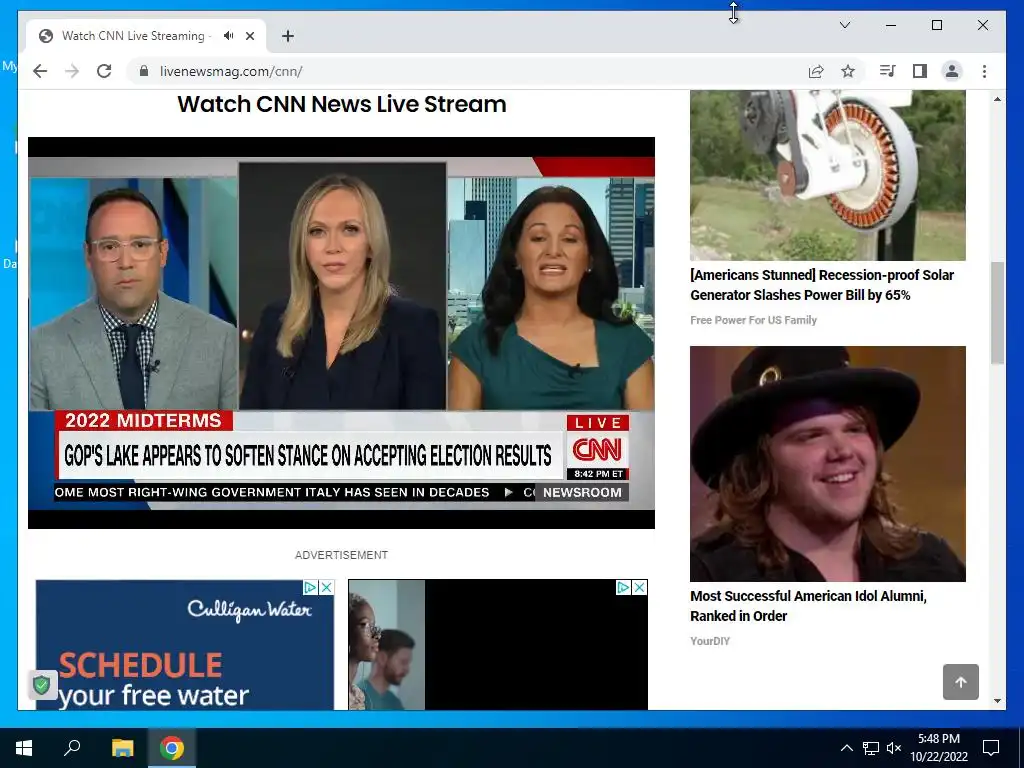Click the ADVERTISEMENT label
Screen dimensions: 1024x768
pyautogui.click(x=342, y=555)
